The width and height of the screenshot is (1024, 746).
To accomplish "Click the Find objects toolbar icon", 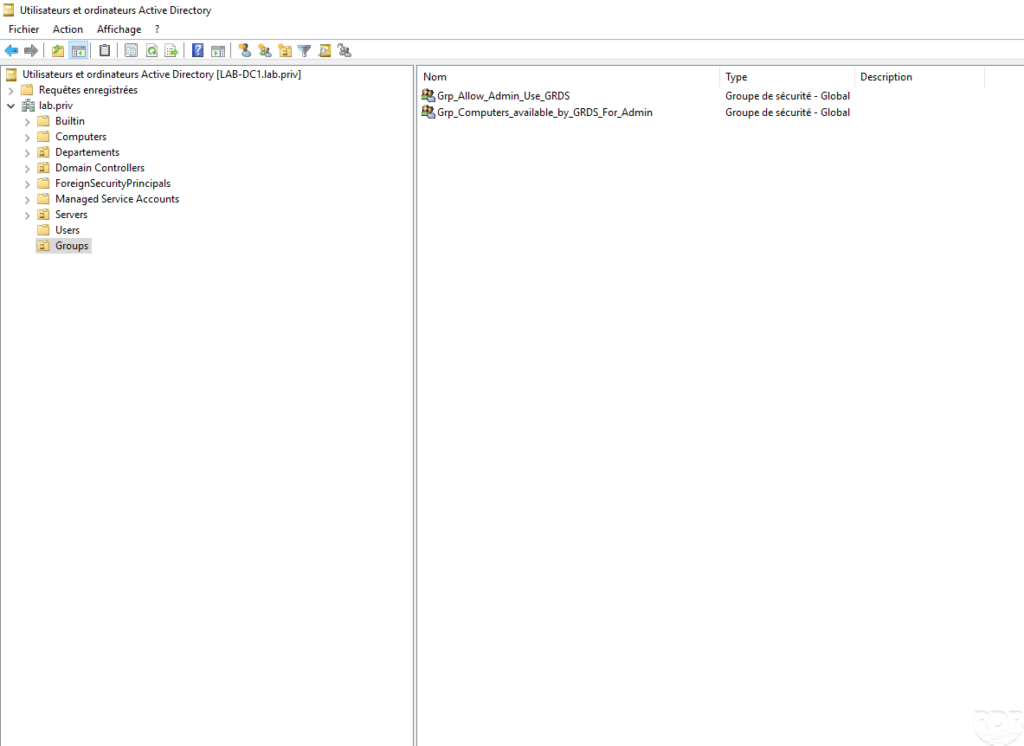I will (x=325, y=51).
